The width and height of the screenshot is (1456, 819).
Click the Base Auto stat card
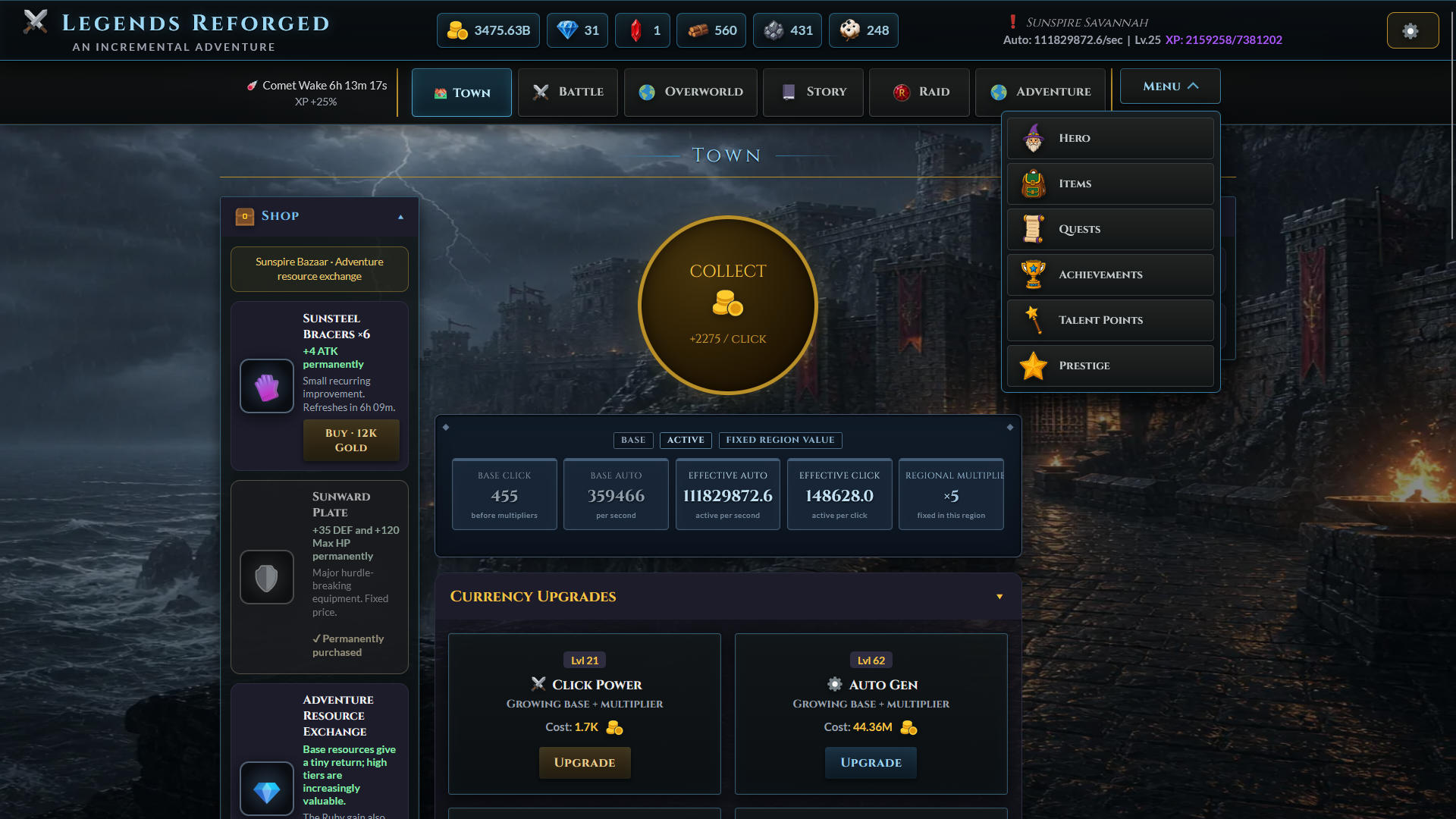(616, 494)
